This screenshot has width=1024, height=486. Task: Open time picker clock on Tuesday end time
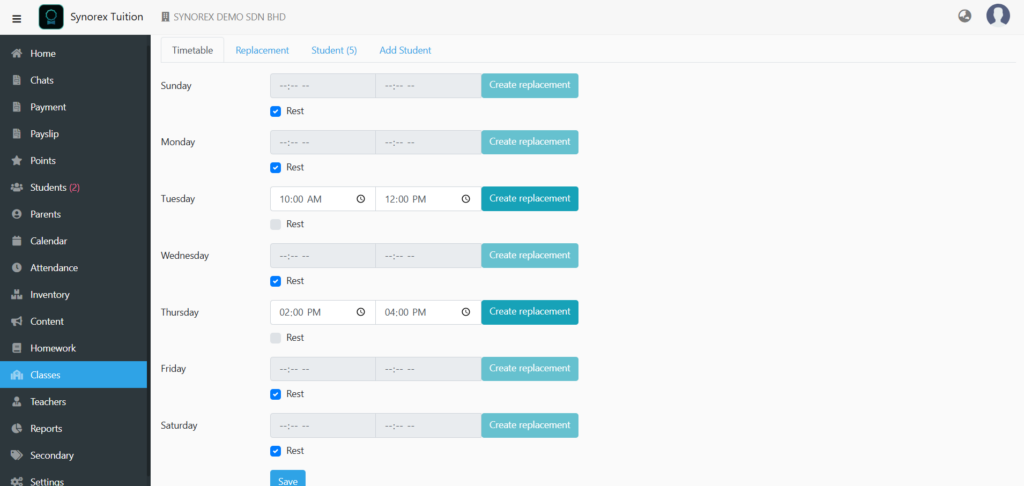point(466,199)
